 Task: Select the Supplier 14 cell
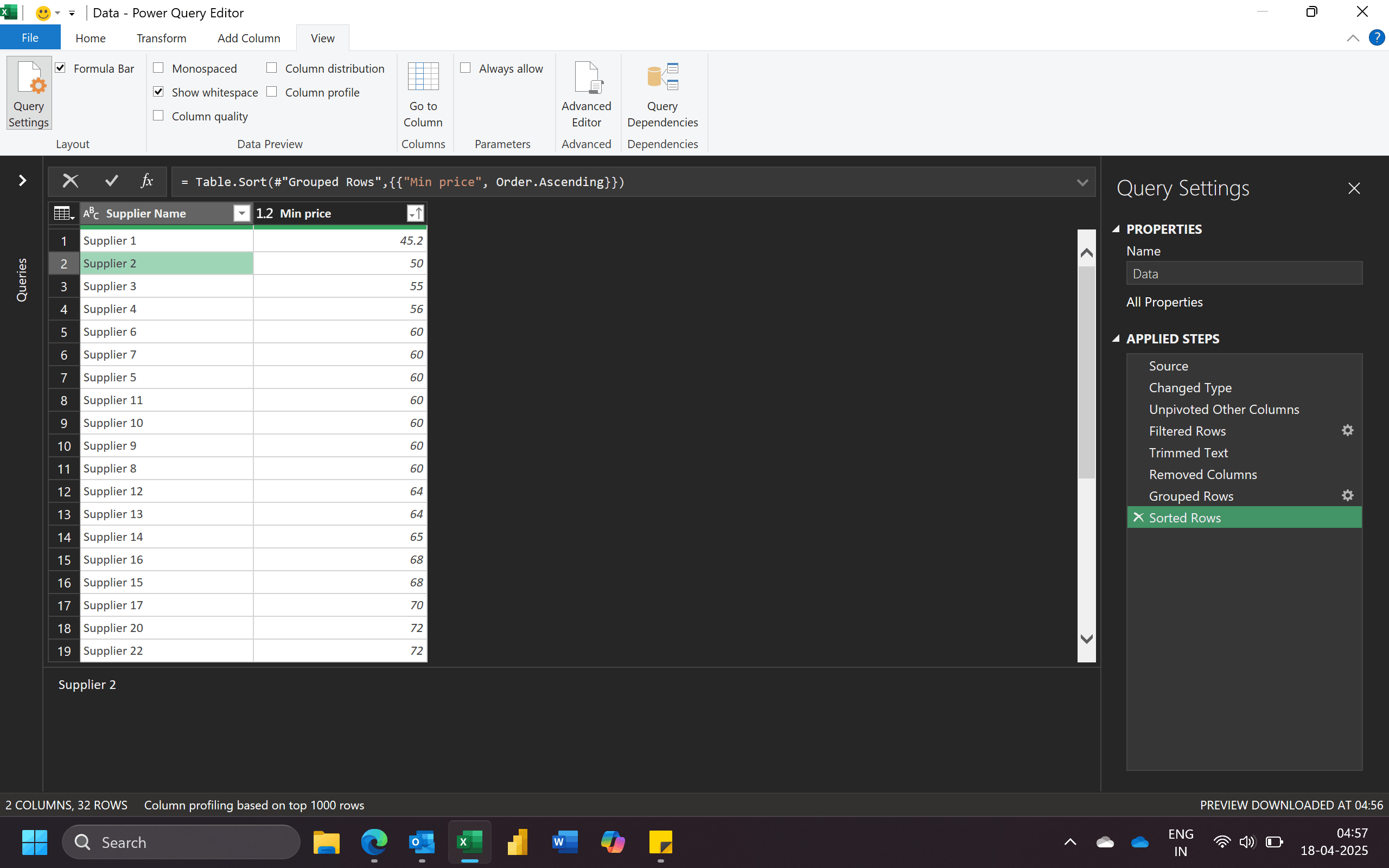166,537
